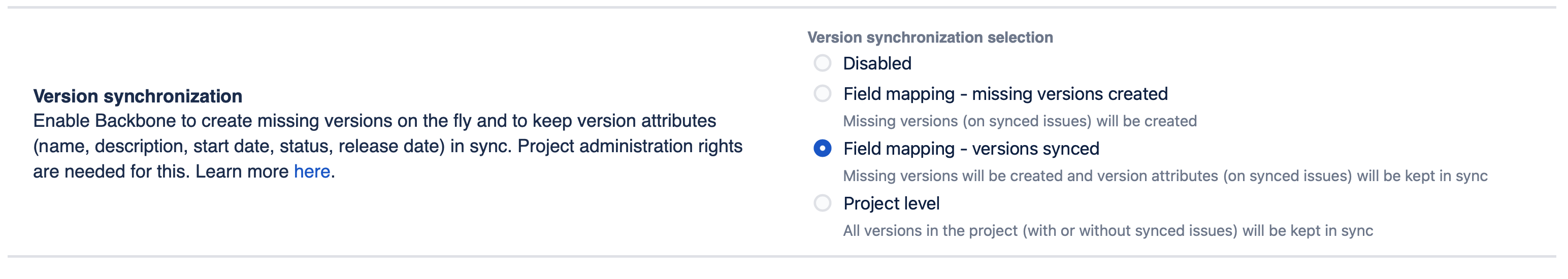
Task: Enable the Project level radio circle
Action: click(x=822, y=203)
